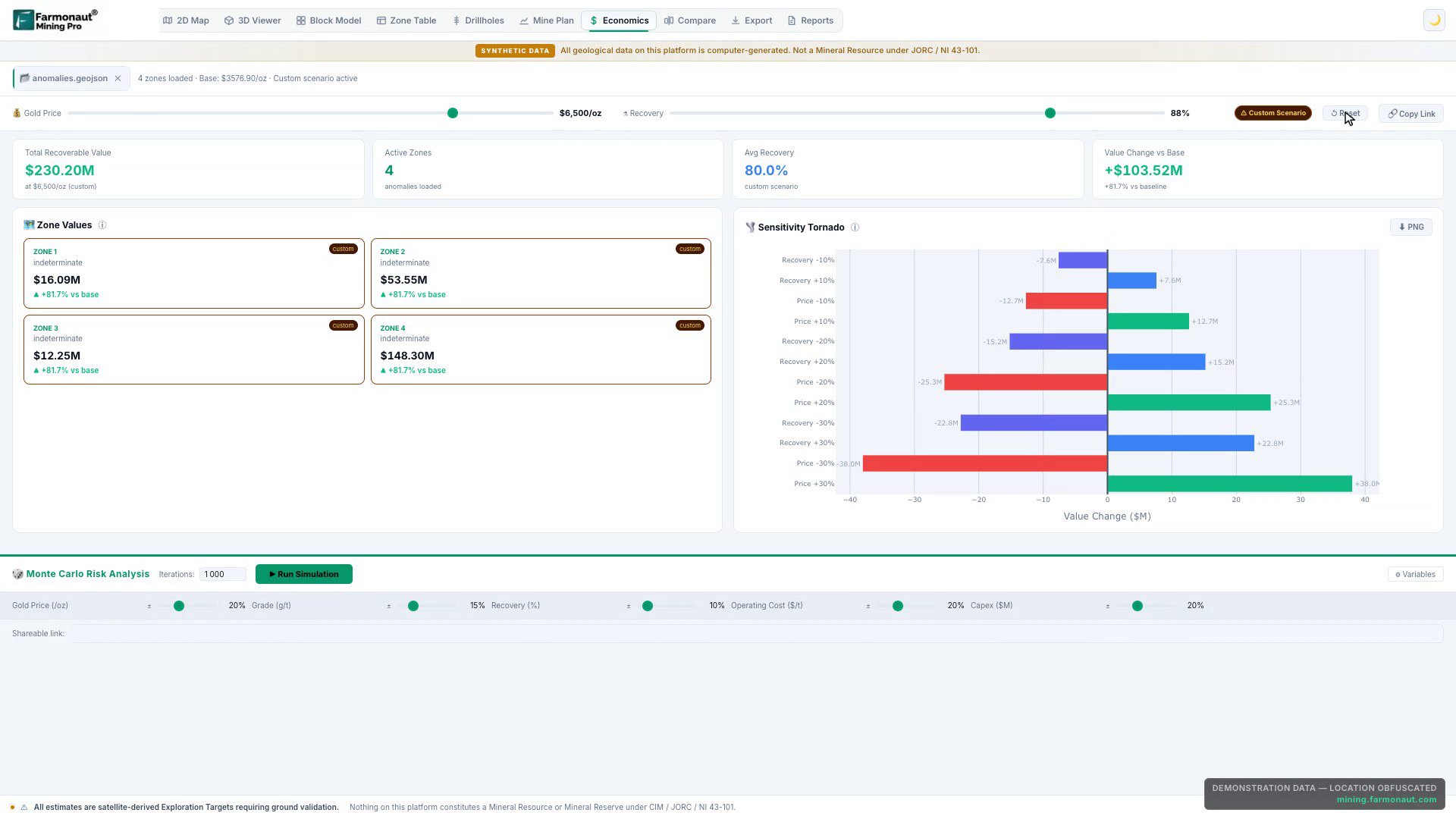Open the Export tab
This screenshot has height=819, width=1456.
tap(752, 20)
